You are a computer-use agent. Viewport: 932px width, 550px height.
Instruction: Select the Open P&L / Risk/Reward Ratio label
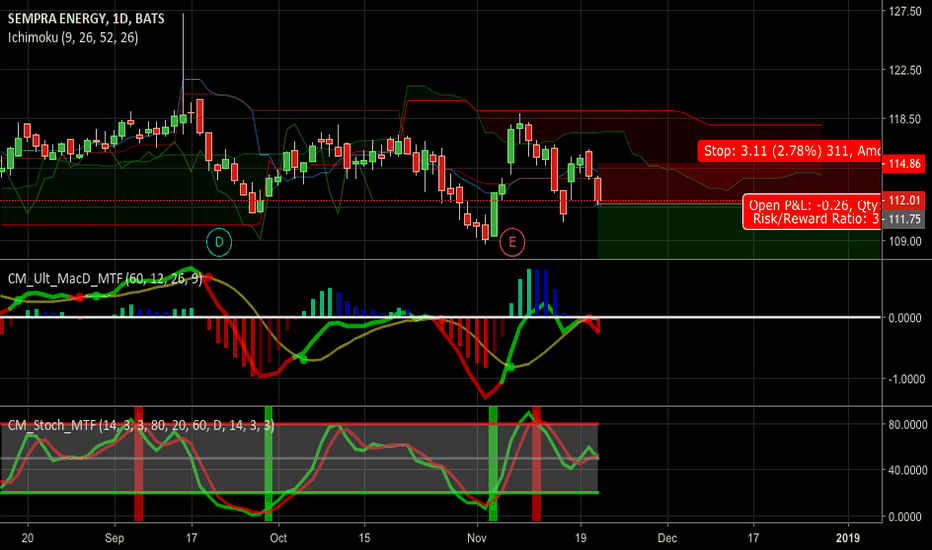(x=812, y=212)
